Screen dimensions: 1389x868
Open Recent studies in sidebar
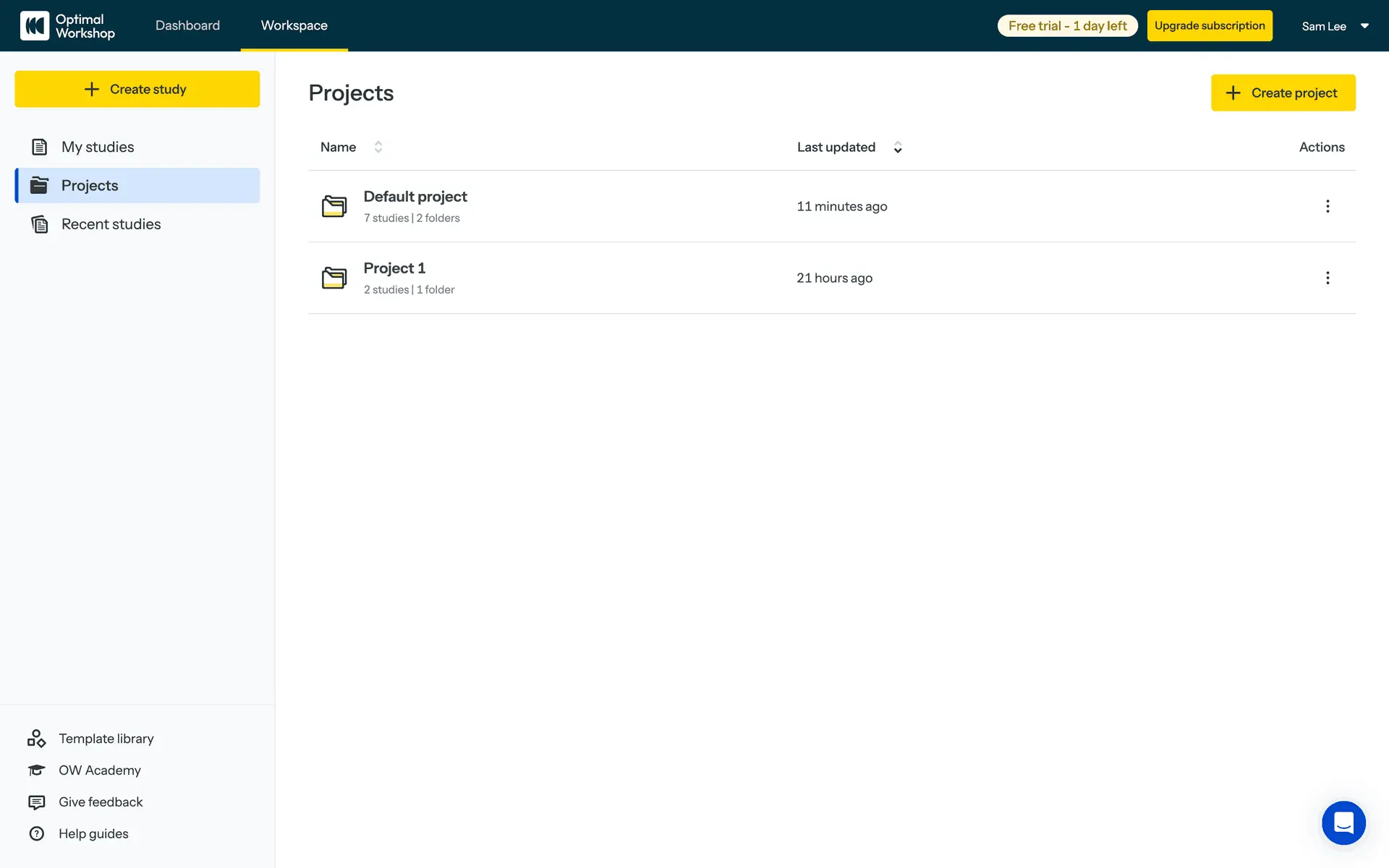111,224
